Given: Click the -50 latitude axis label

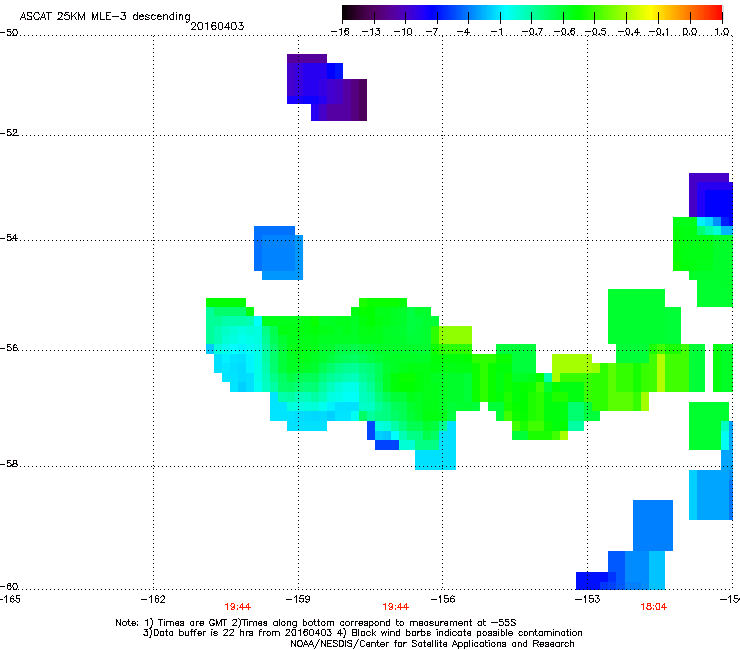Looking at the screenshot, I should (x=9, y=33).
